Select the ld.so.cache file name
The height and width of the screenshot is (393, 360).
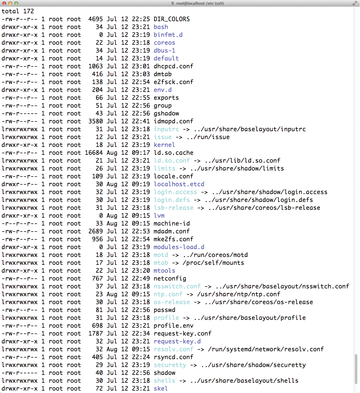point(173,153)
